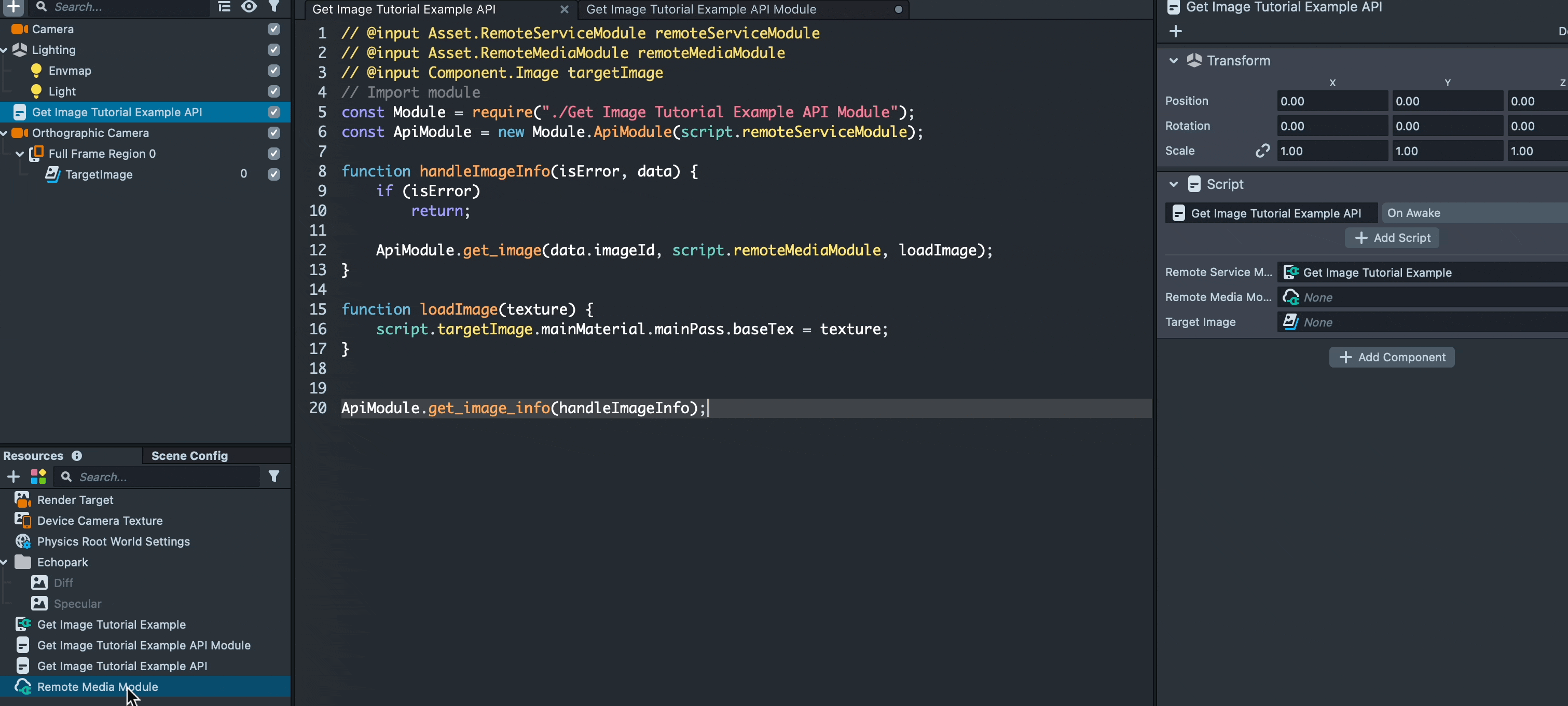Screen dimensions: 1568x706
Task: Add new resource with plus icon
Action: (13, 477)
